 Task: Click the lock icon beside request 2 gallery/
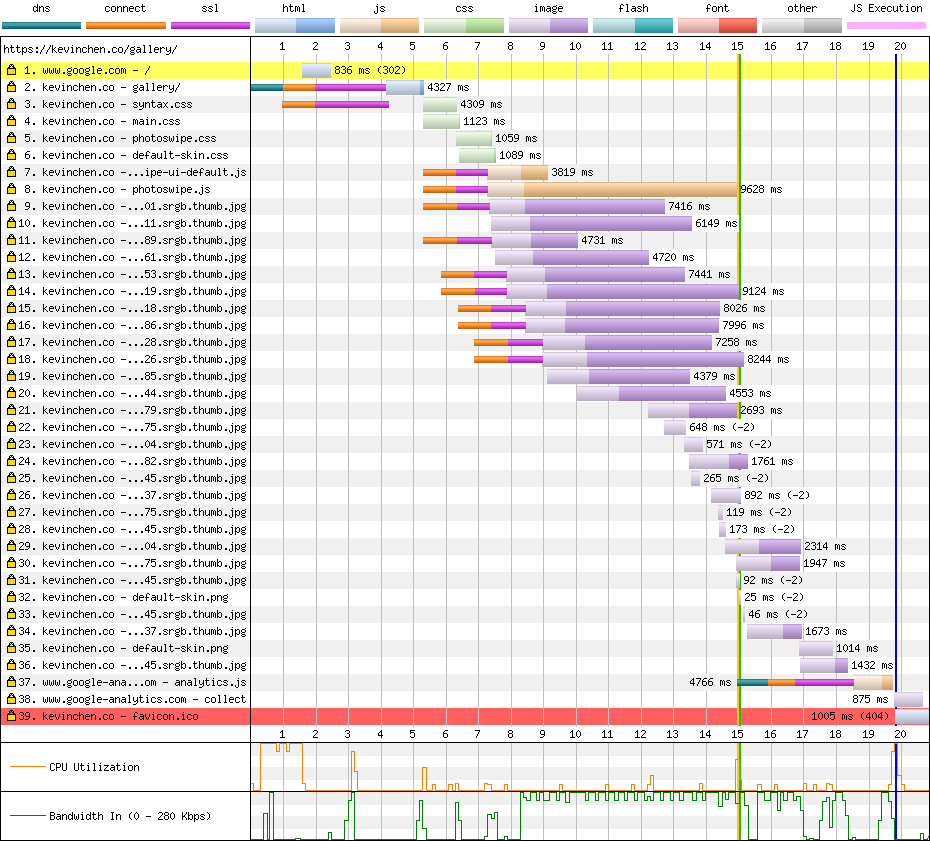(x=12, y=88)
